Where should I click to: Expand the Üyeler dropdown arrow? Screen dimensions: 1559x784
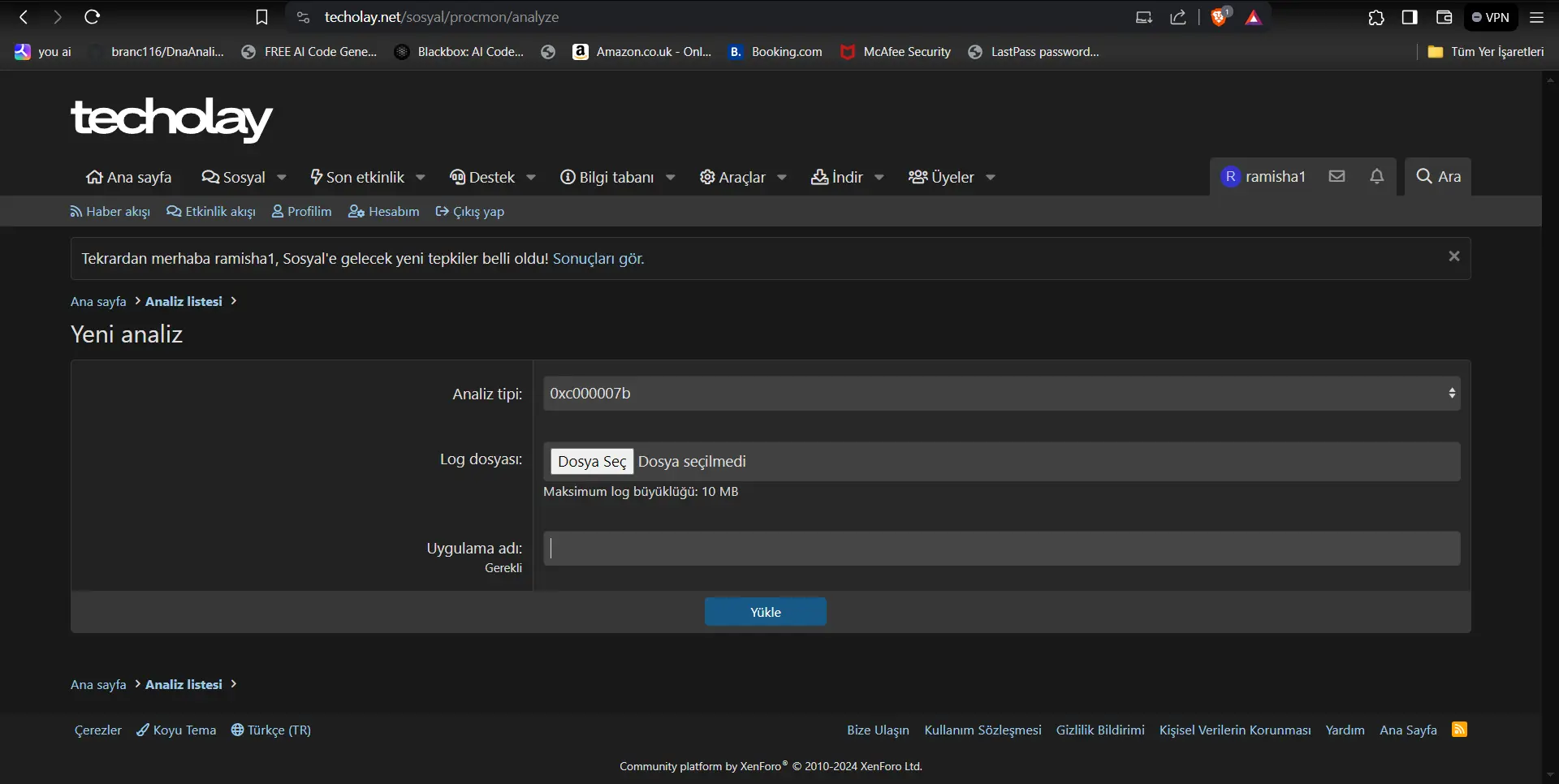(991, 178)
